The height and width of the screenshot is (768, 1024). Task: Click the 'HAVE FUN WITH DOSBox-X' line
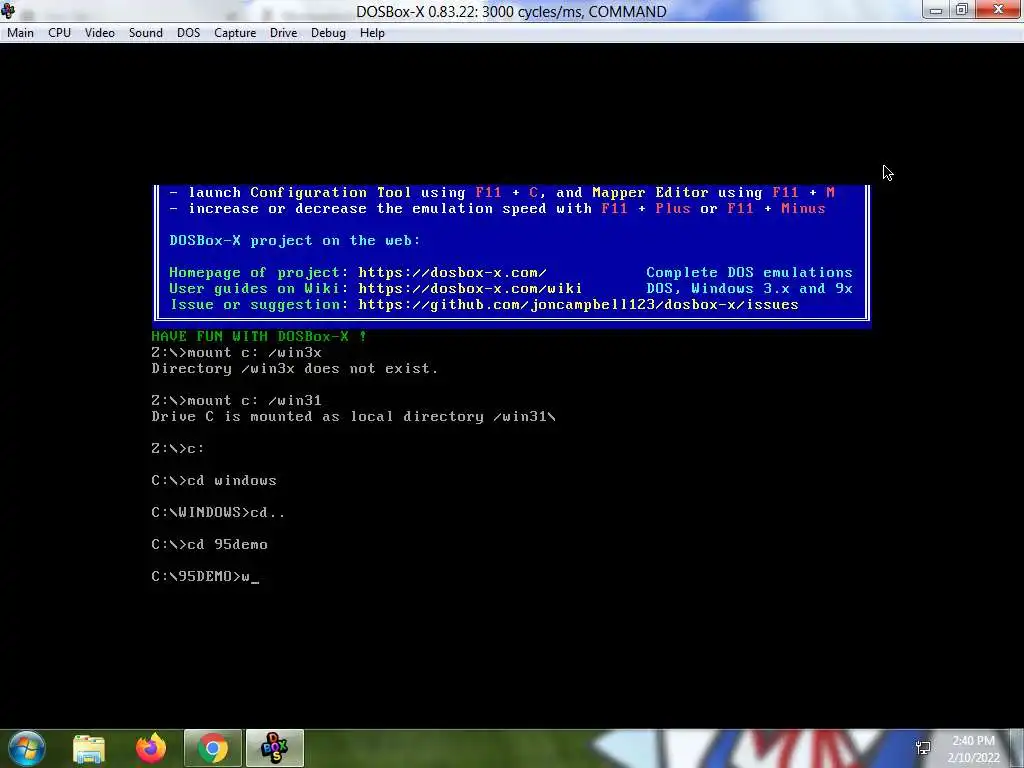tap(259, 336)
